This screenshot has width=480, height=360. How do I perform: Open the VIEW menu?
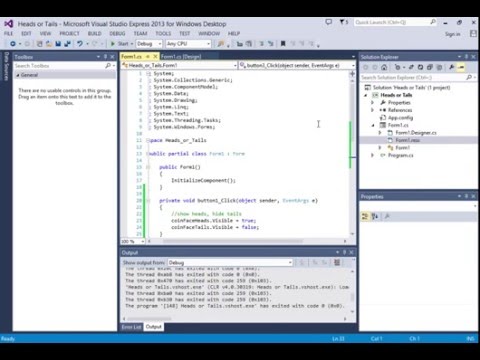(x=46, y=33)
